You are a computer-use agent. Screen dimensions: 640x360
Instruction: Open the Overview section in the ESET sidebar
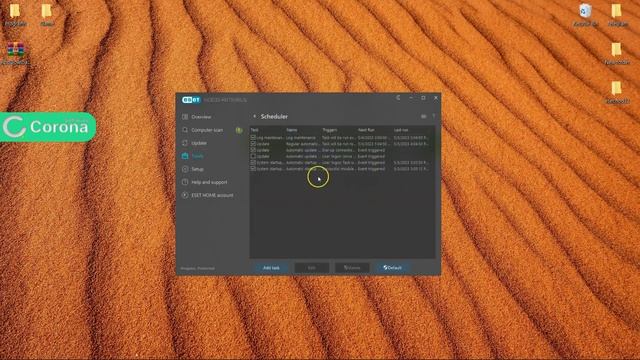tap(202, 117)
